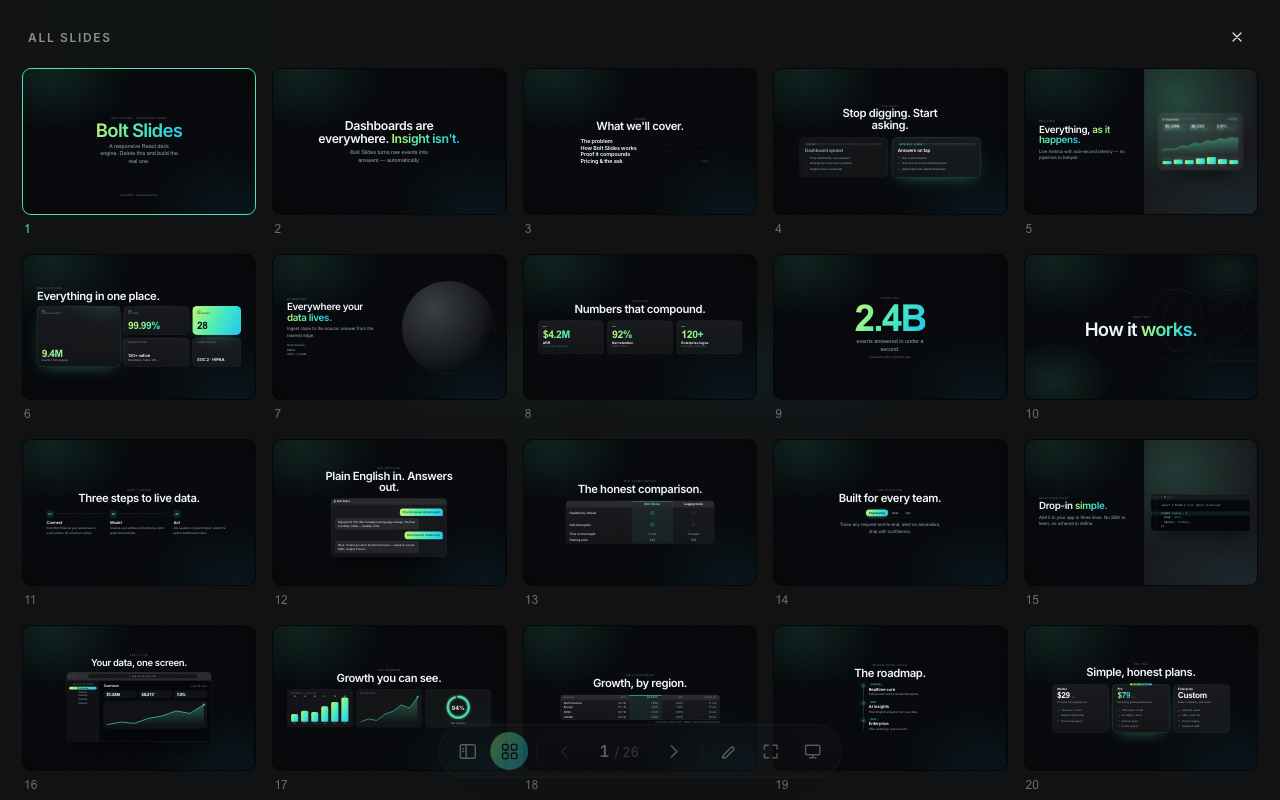Screen dimensions: 1280x800
Task: Open 'Plain English in. Answers out.' slide
Action: click(x=389, y=513)
